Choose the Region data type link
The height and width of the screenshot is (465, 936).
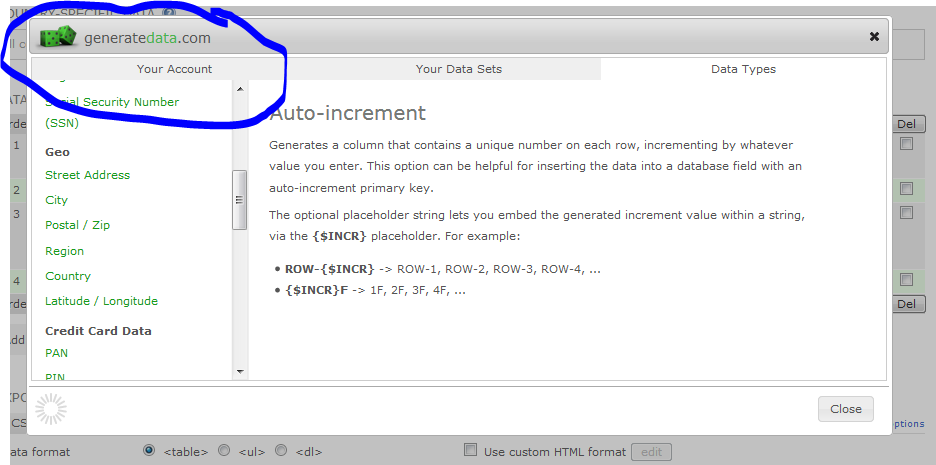[64, 251]
